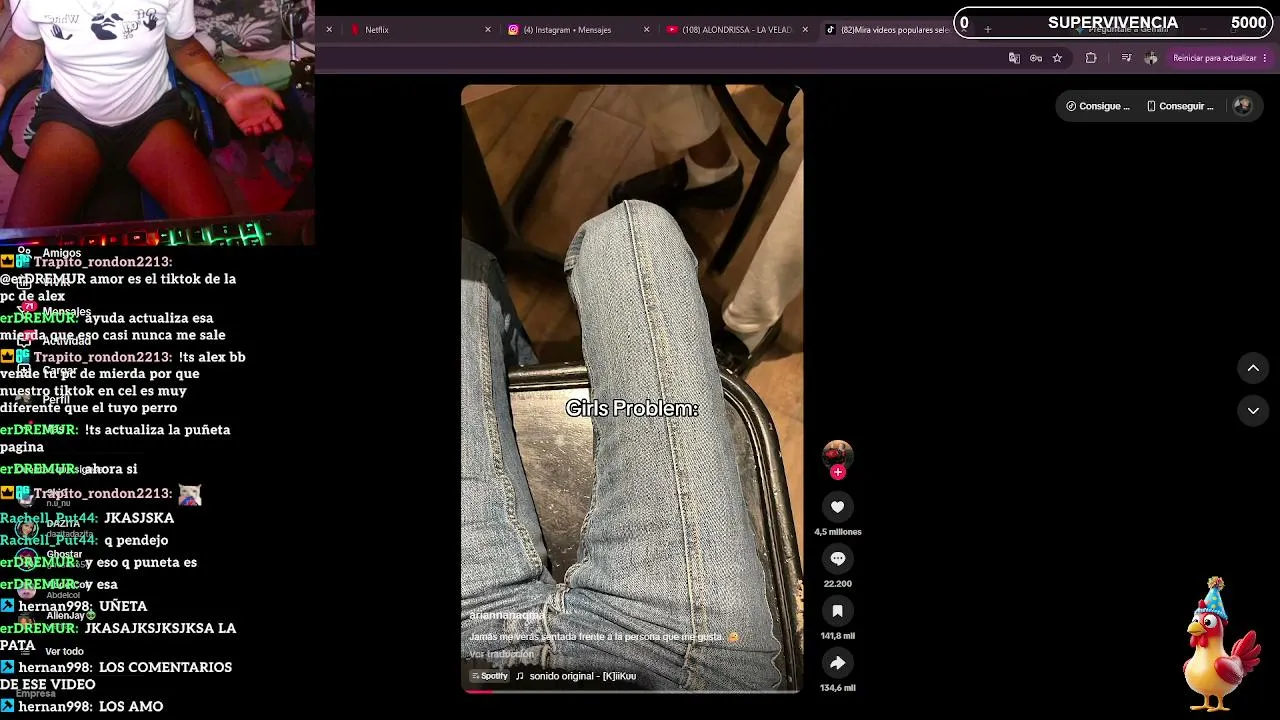The width and height of the screenshot is (1280, 720).
Task: Open Amigos in the TikTok sidebar
Action: [50, 253]
